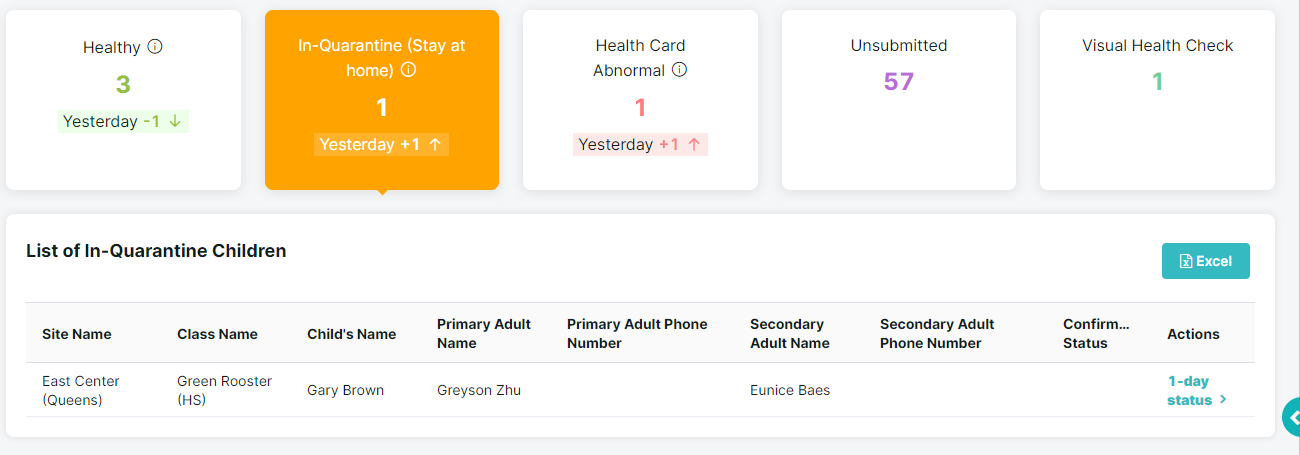
Task: Click info icon on In-Quarantine card
Action: [408, 71]
